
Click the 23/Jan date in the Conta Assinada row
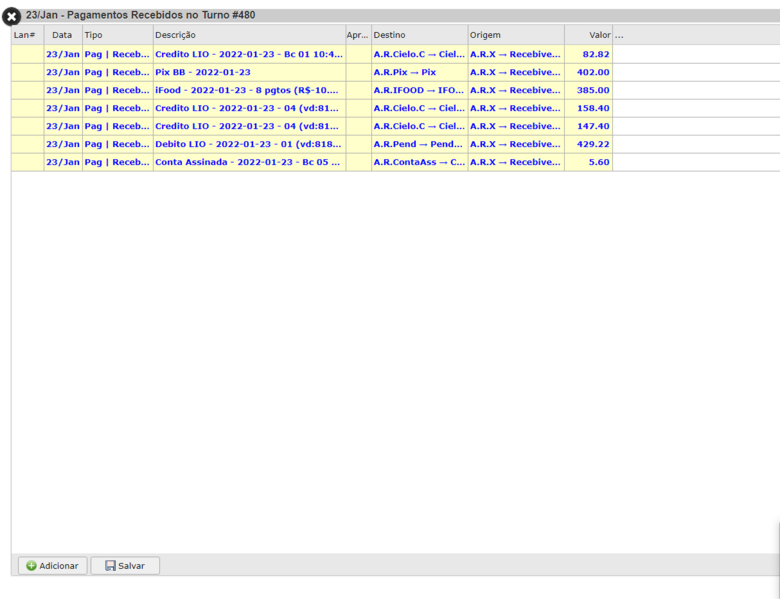(x=63, y=162)
